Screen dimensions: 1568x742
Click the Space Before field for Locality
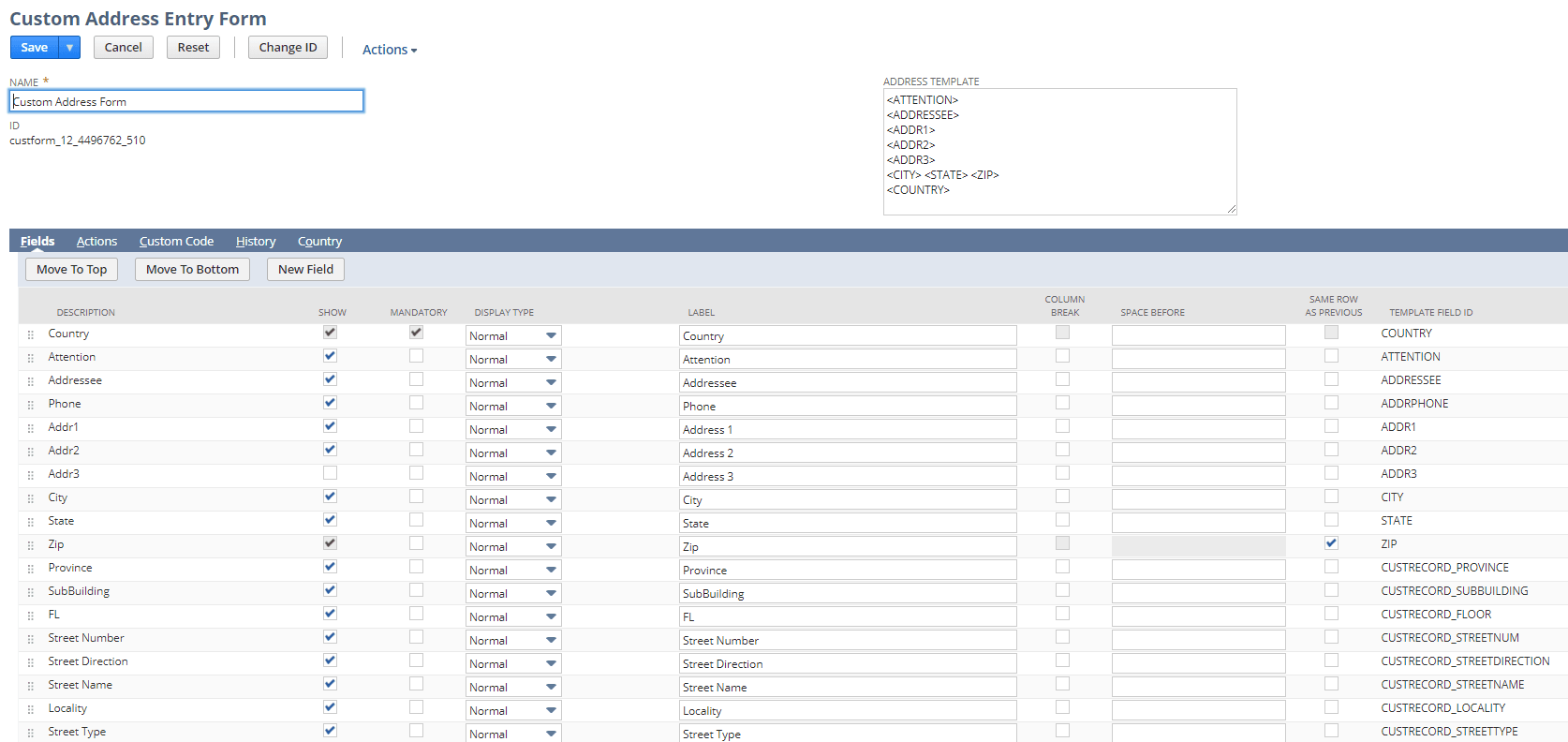tap(1198, 710)
